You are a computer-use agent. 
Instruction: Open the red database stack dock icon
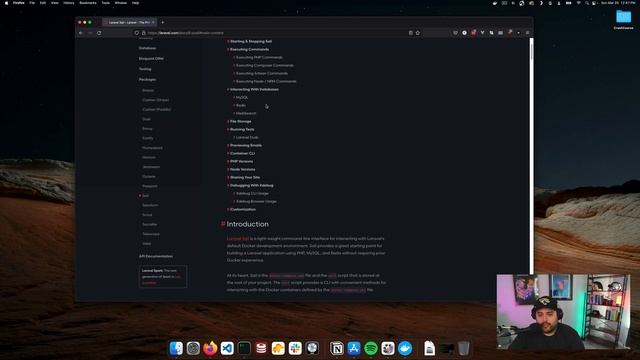(x=261, y=348)
